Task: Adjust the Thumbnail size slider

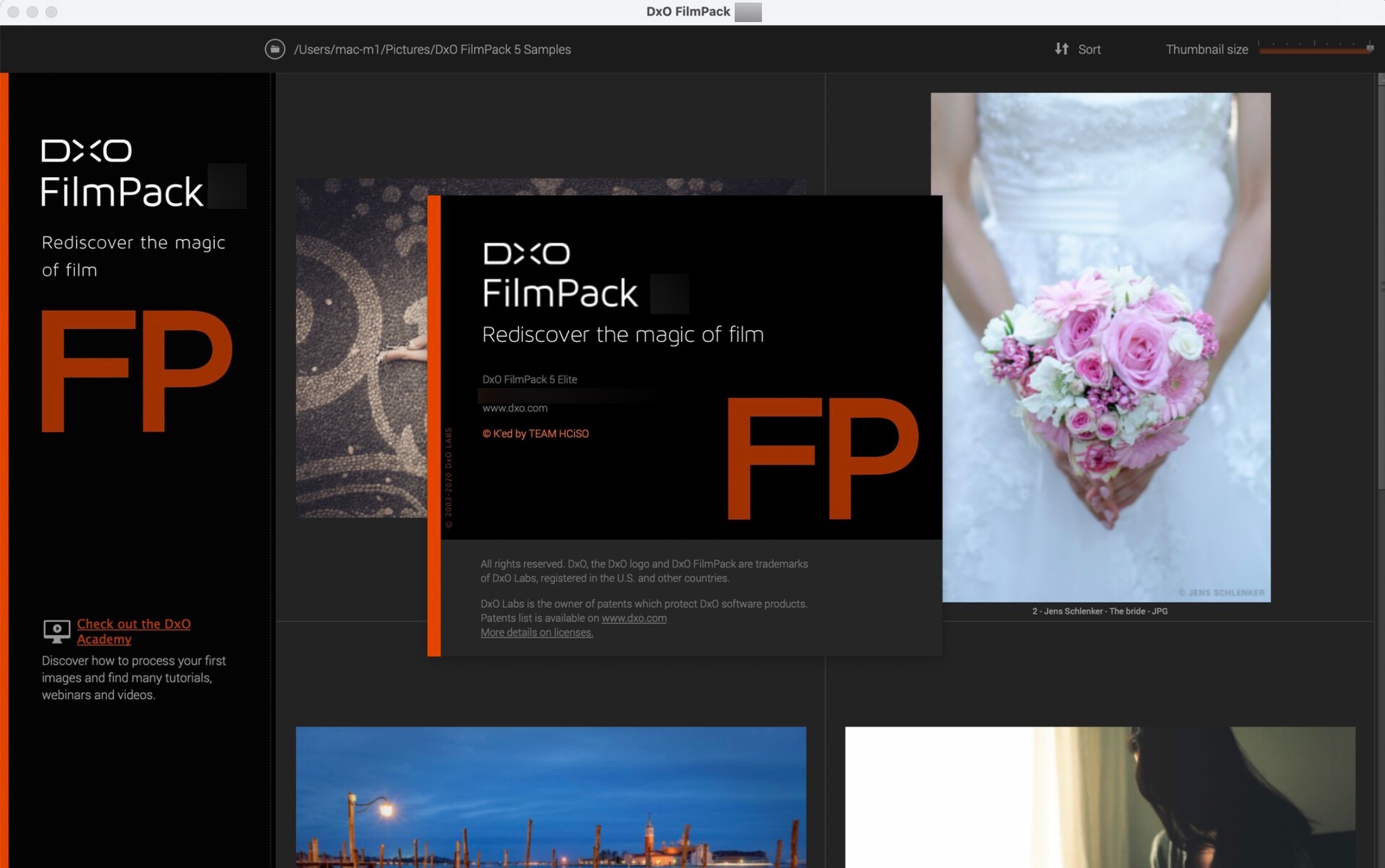Action: (1315, 47)
